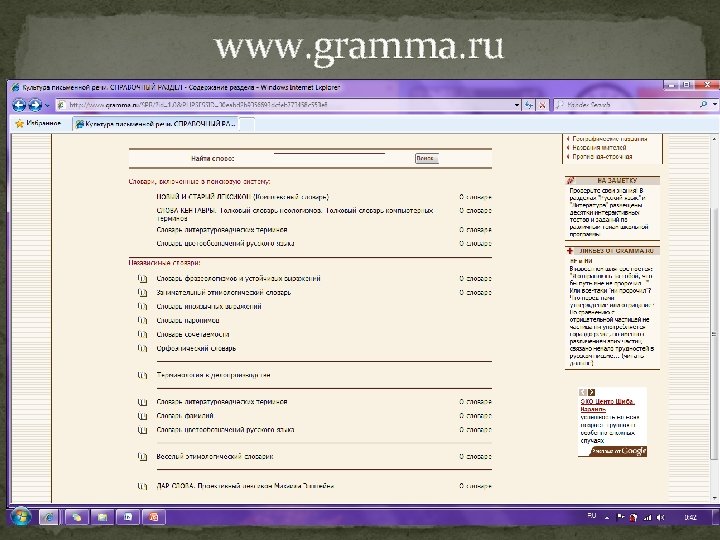Open Словарь фамилий link

(185, 416)
